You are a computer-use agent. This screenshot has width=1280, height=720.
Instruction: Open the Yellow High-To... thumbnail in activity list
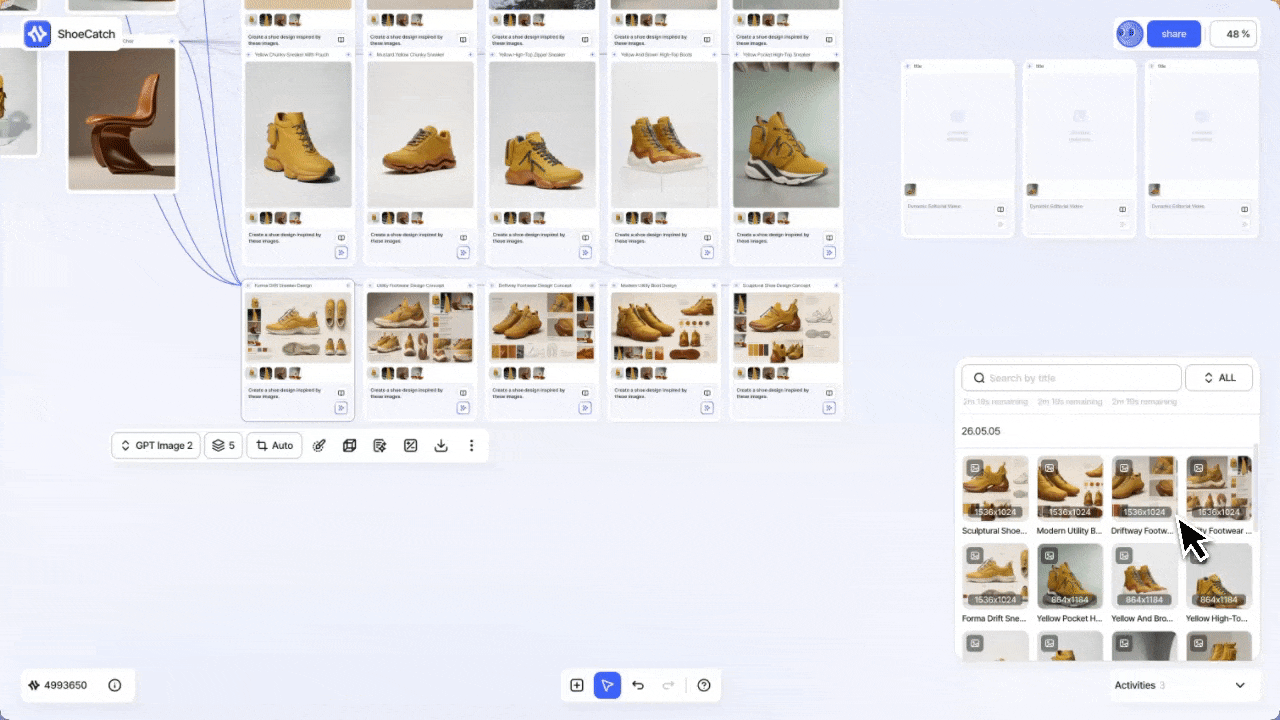pyautogui.click(x=1219, y=576)
